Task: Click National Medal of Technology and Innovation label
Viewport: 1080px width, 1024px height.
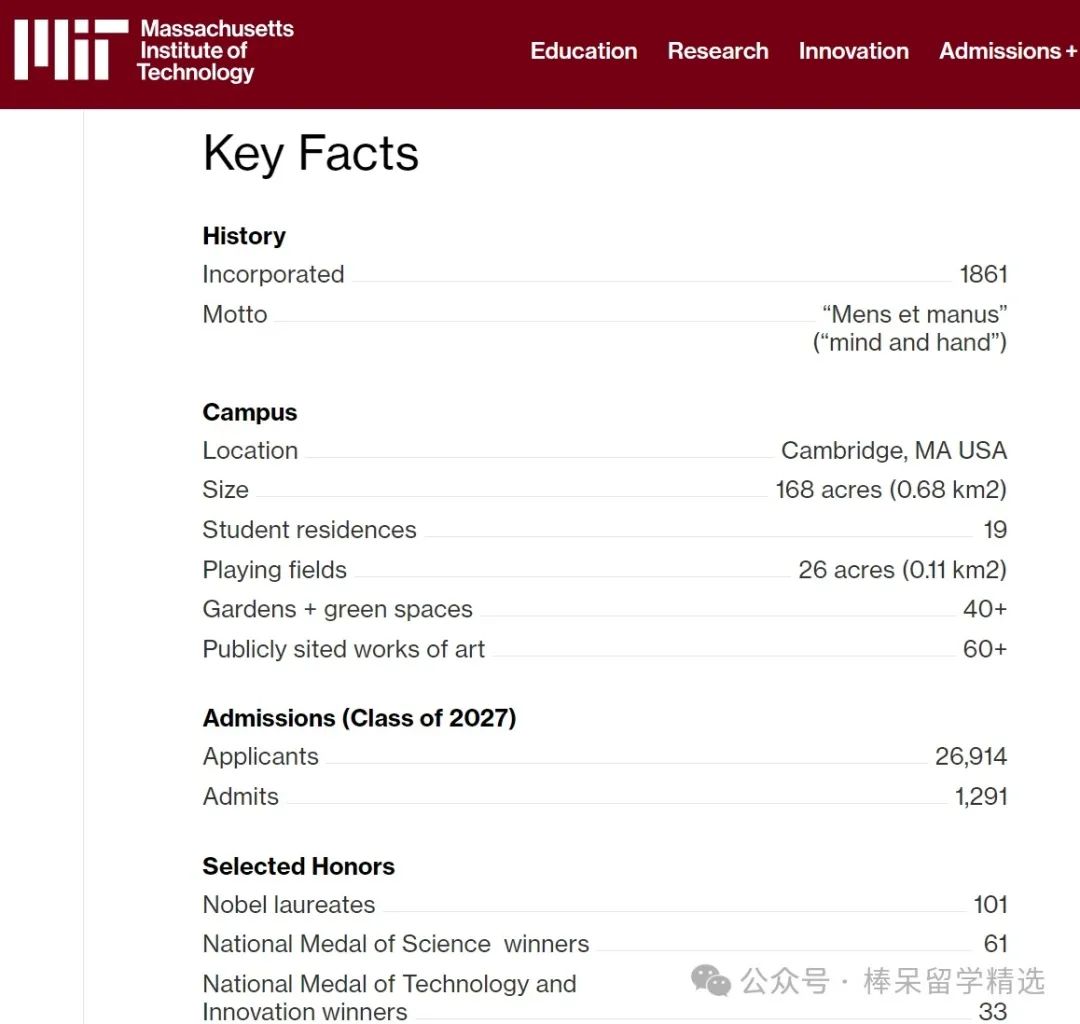Action: point(389,998)
